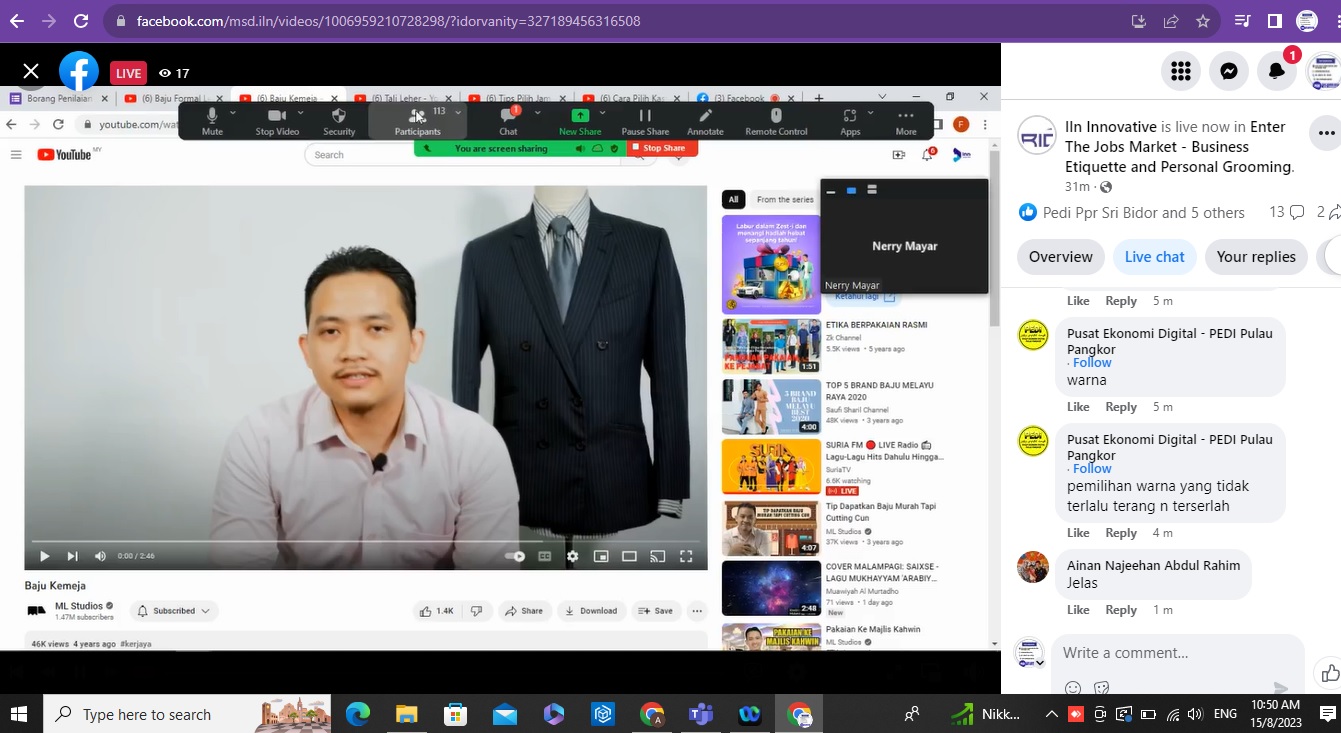
Task: Click the Facebook logo icon
Action: [x=79, y=71]
